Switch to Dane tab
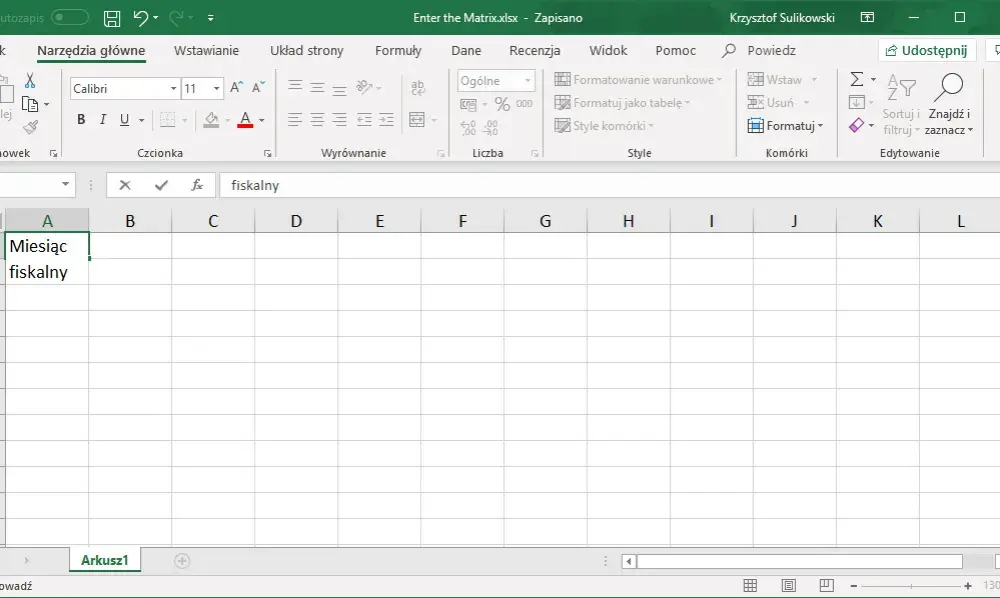 tap(466, 50)
